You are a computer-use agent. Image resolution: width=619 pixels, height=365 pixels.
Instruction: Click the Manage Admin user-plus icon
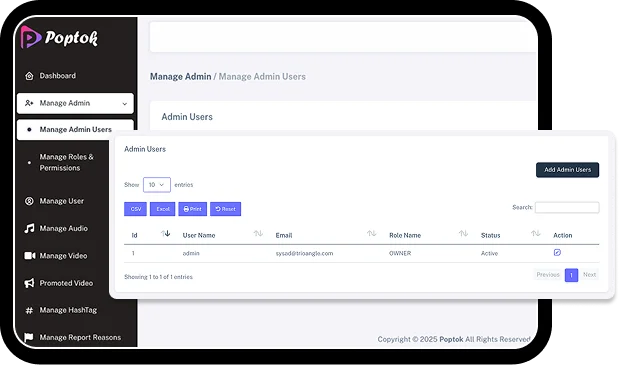coord(29,103)
